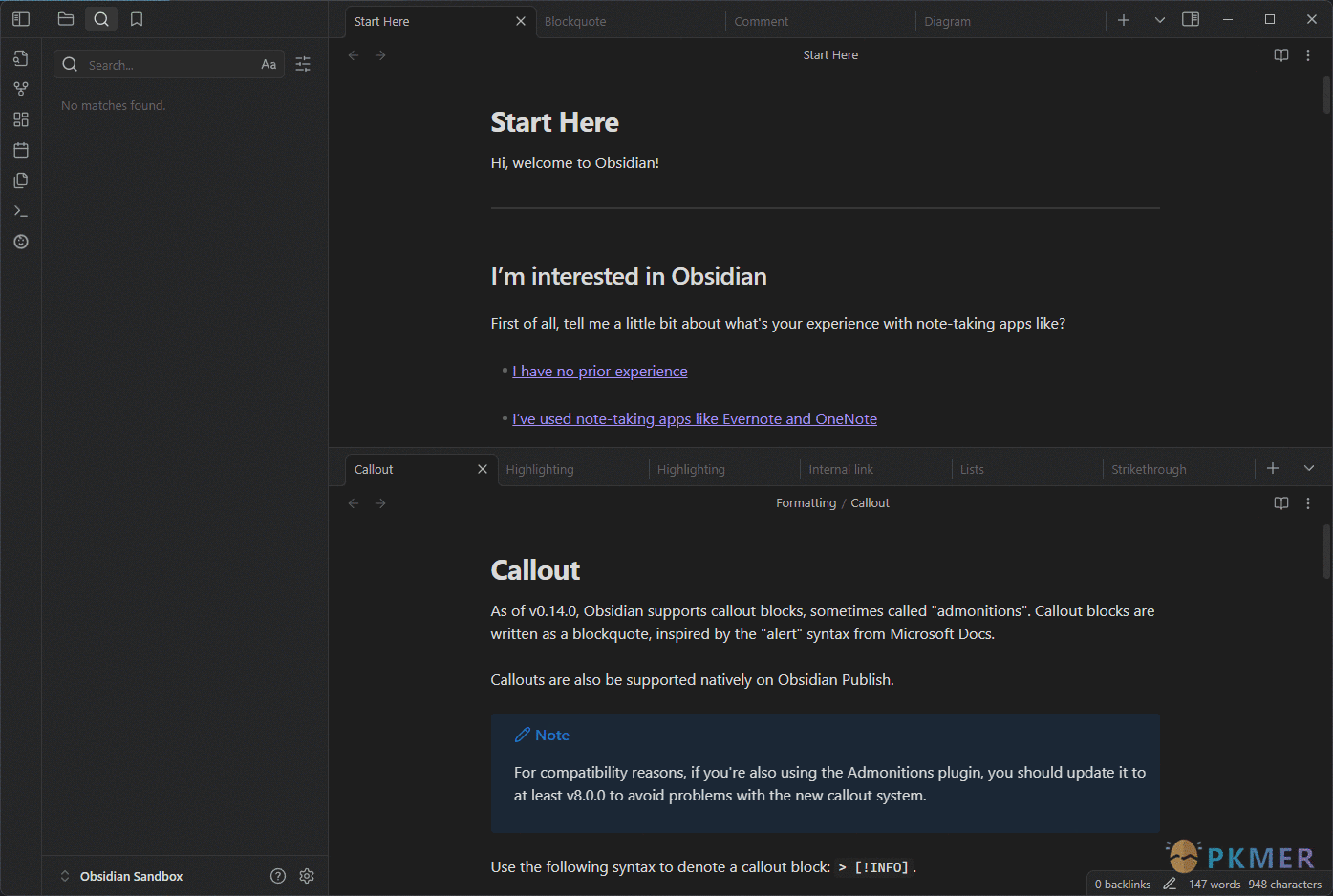The image size is (1333, 896).
Task: Open quick switcher icon in ribbon
Action: [21, 58]
